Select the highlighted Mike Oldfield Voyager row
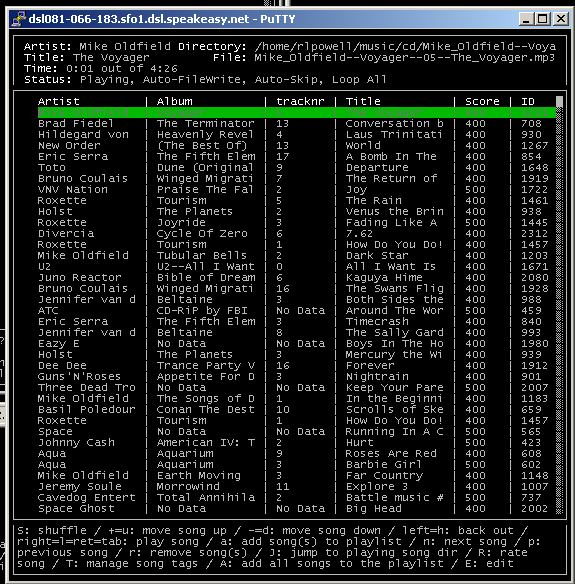 [x=296, y=112]
